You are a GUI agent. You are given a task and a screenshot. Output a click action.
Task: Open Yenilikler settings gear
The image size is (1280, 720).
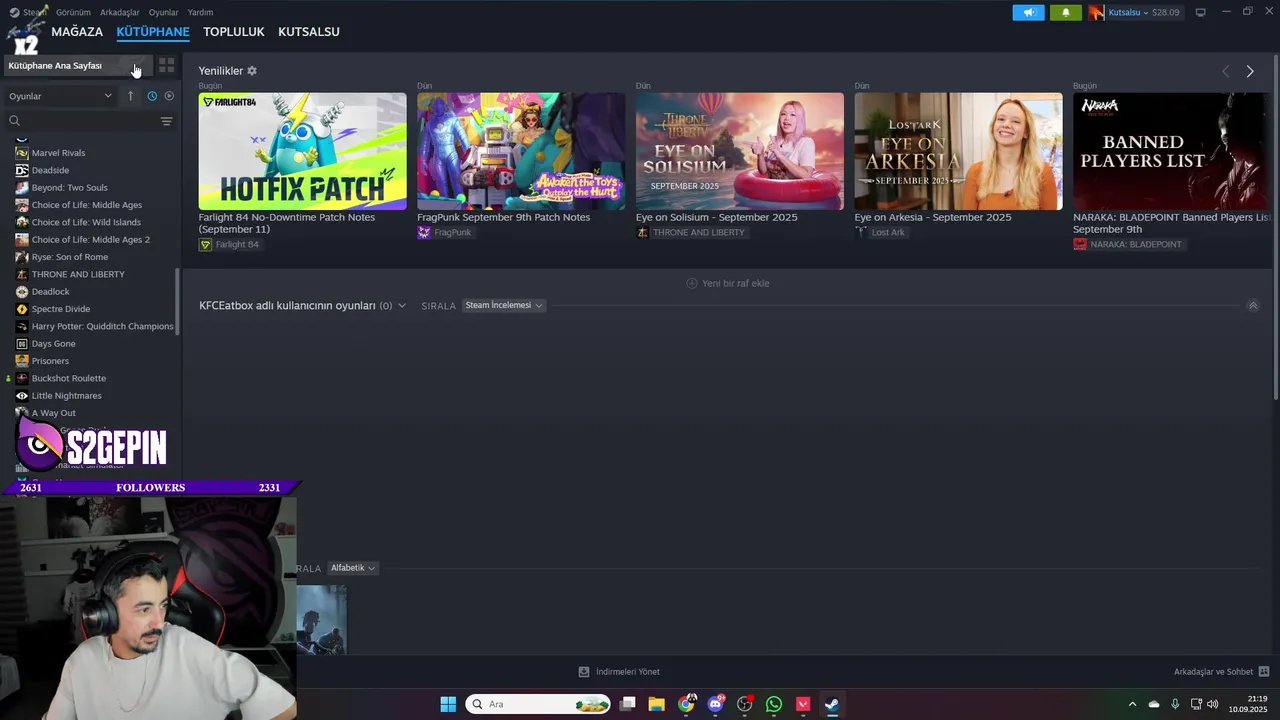click(x=252, y=71)
